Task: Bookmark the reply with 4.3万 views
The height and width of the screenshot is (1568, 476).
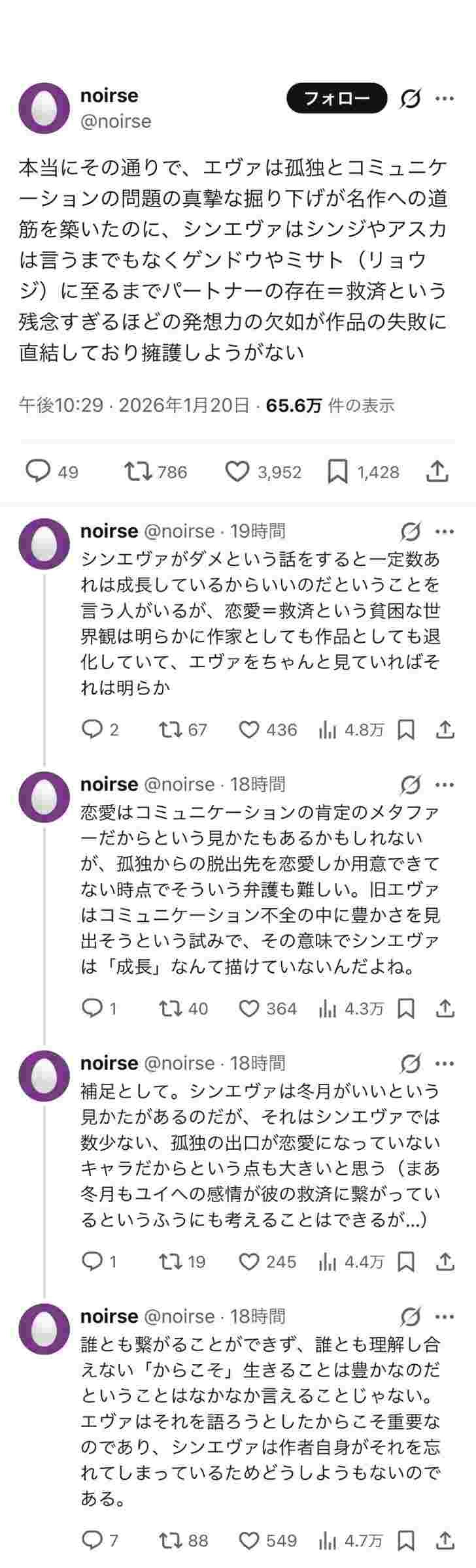Action: (x=407, y=1009)
